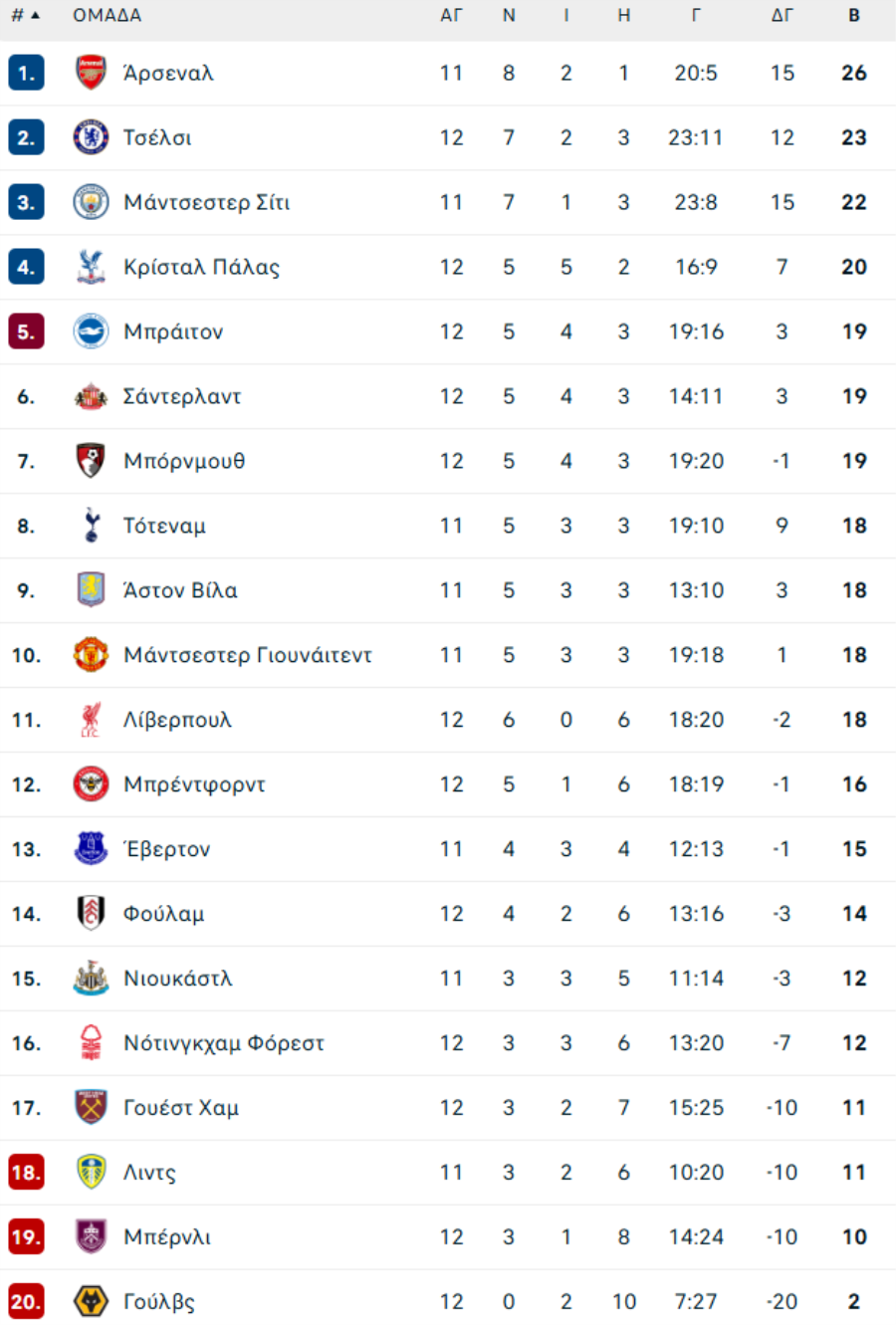The height and width of the screenshot is (1325, 896).
Task: Click the Liverpool club crest icon
Action: [91, 720]
